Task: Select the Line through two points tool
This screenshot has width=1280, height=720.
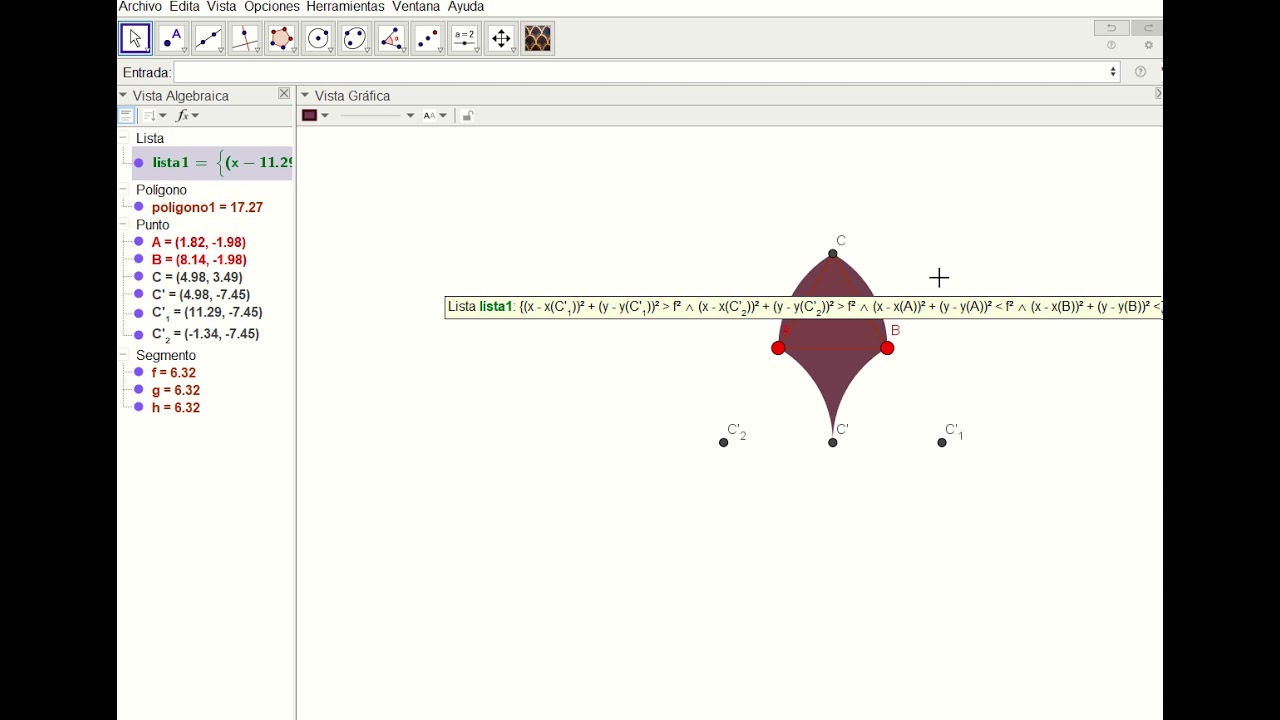Action: 208,38
